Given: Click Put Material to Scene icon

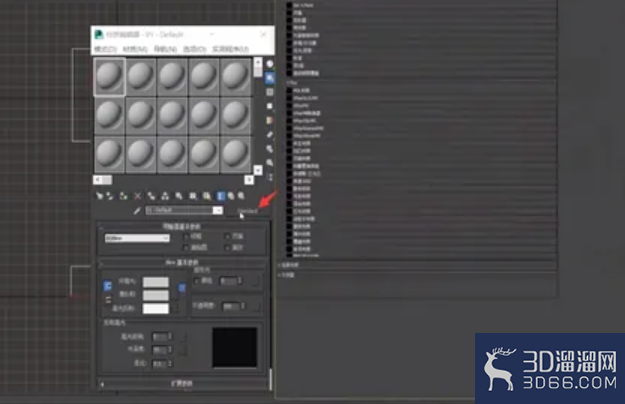Looking at the screenshot, I should [x=109, y=196].
